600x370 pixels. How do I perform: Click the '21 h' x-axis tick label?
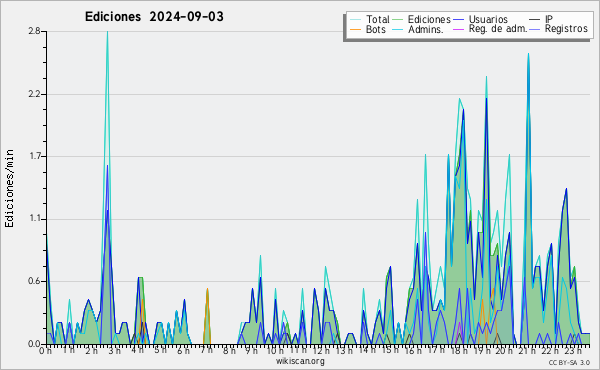527,351
